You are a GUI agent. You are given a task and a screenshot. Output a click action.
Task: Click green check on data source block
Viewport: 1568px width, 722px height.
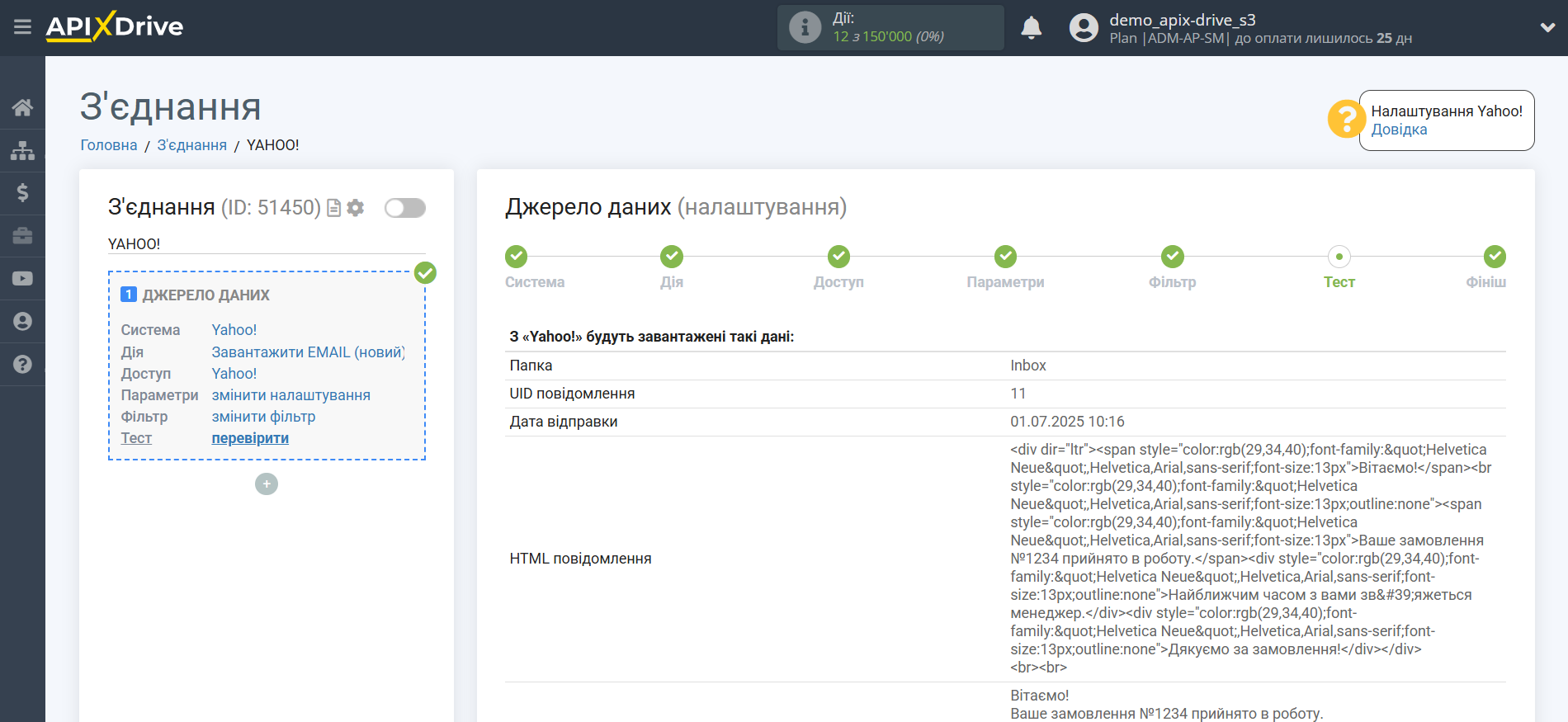click(425, 272)
